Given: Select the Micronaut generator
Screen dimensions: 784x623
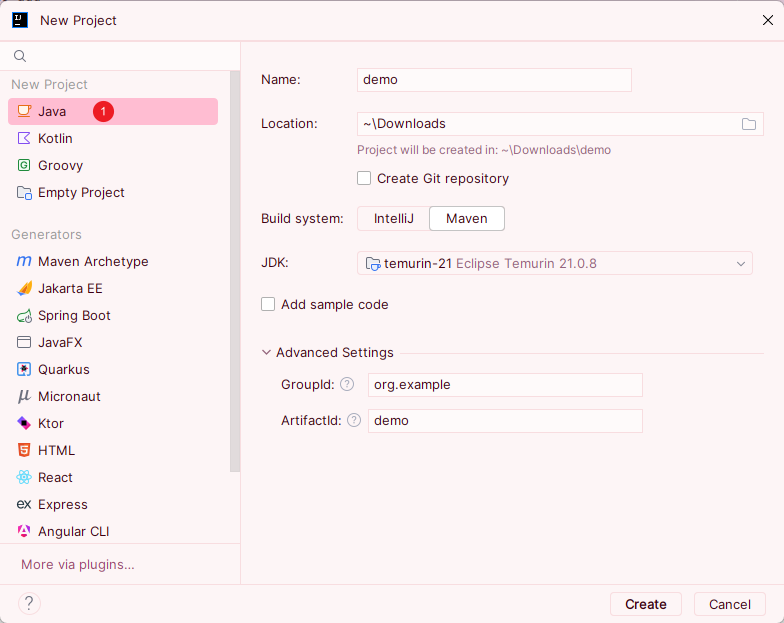Looking at the screenshot, I should pyautogui.click(x=113, y=396).
